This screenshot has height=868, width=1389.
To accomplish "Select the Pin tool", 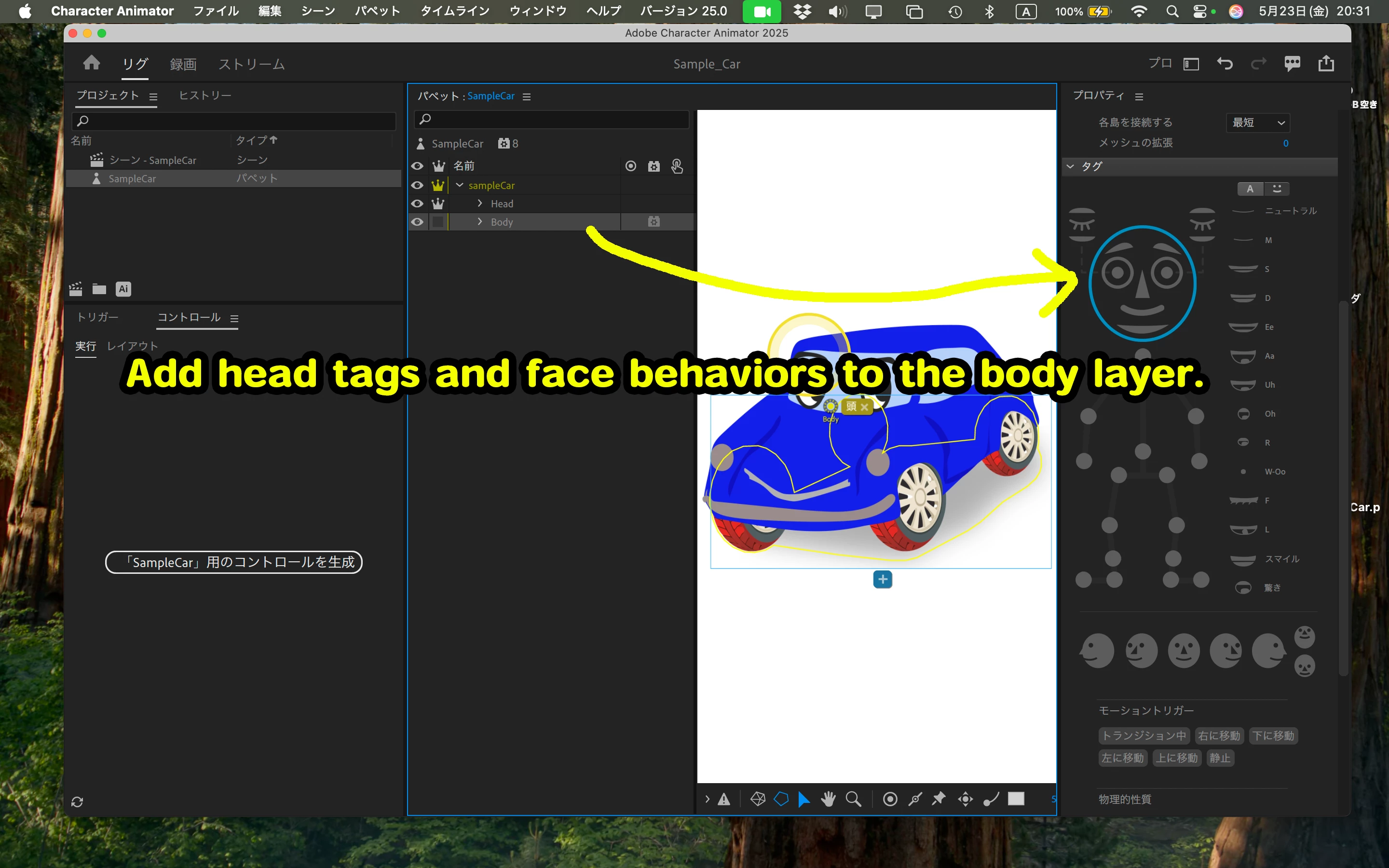I will [939, 799].
